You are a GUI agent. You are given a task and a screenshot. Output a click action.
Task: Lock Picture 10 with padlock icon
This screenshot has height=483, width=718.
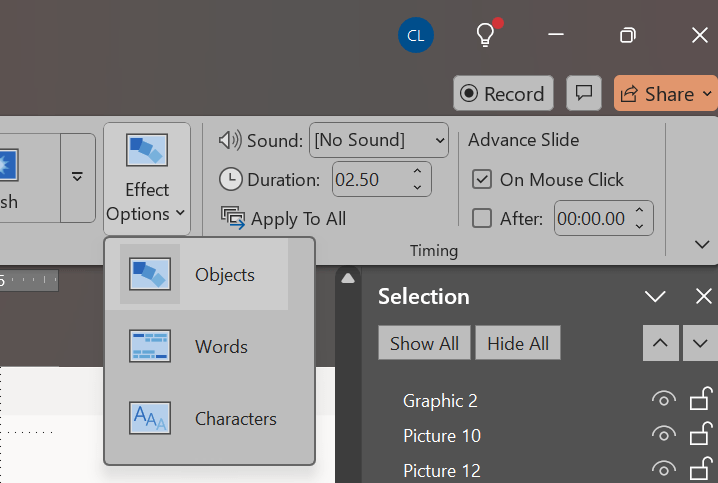click(701, 434)
